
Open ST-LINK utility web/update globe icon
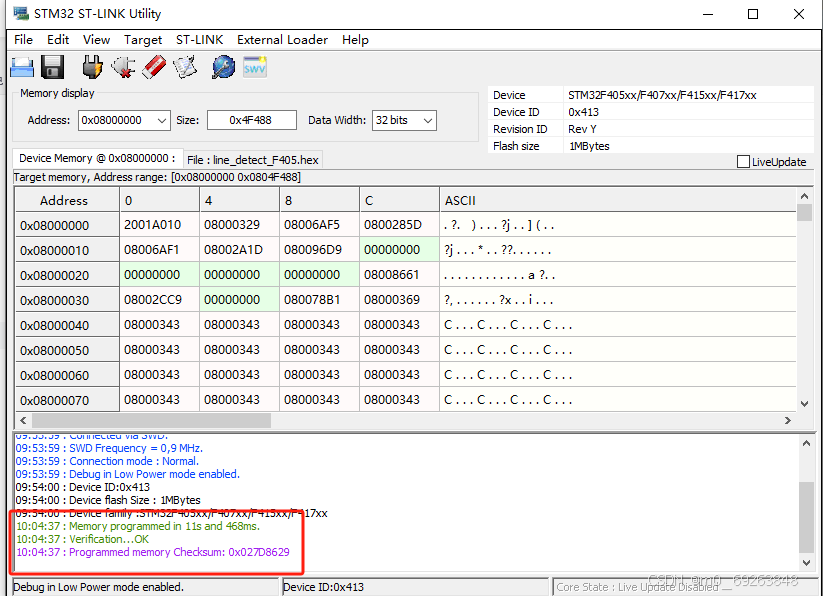[x=224, y=67]
